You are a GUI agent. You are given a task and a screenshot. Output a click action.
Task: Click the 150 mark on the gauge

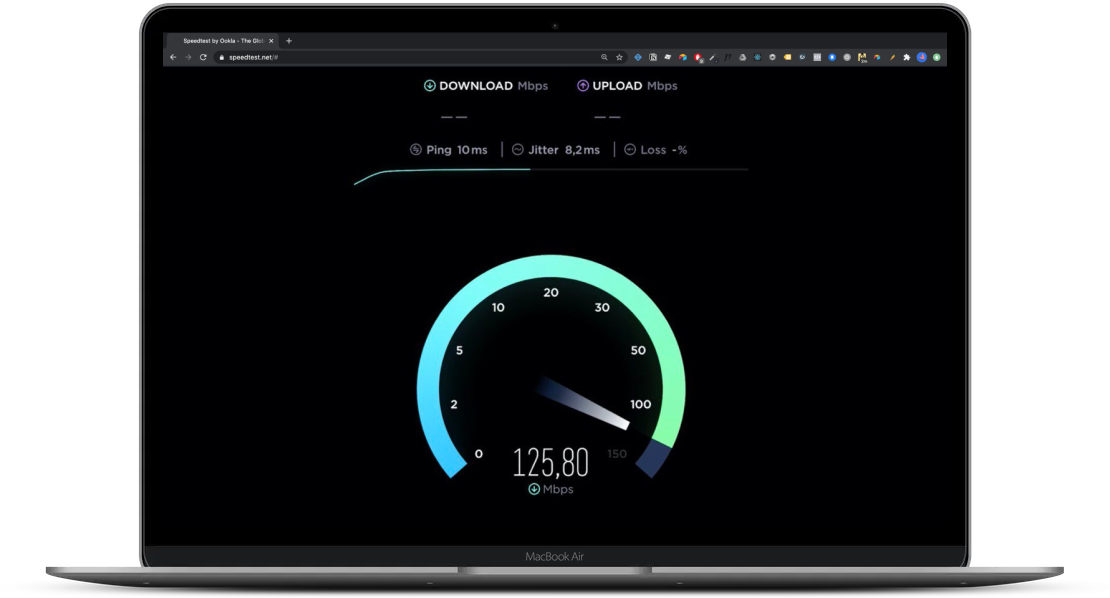pyautogui.click(x=617, y=454)
